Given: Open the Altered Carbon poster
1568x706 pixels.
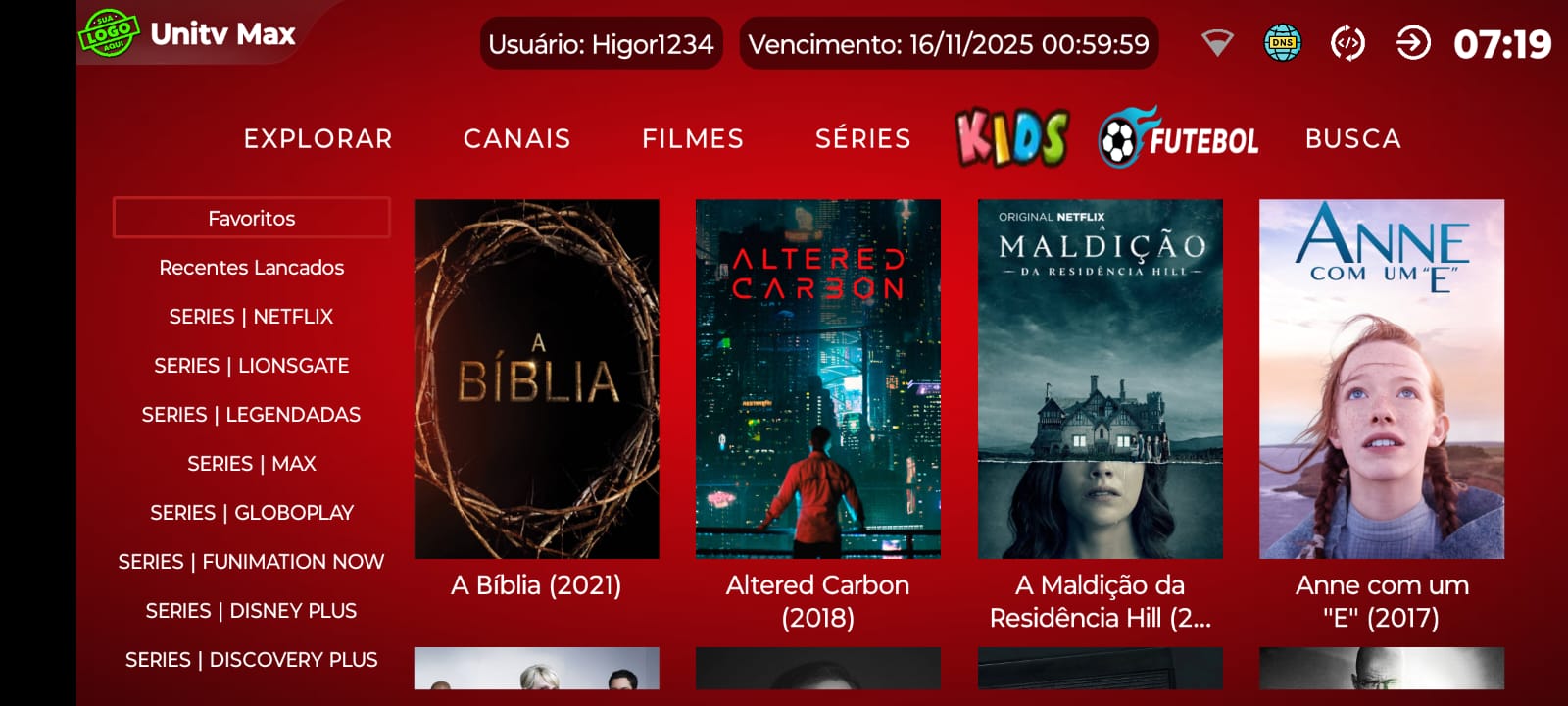Looking at the screenshot, I should click(818, 379).
